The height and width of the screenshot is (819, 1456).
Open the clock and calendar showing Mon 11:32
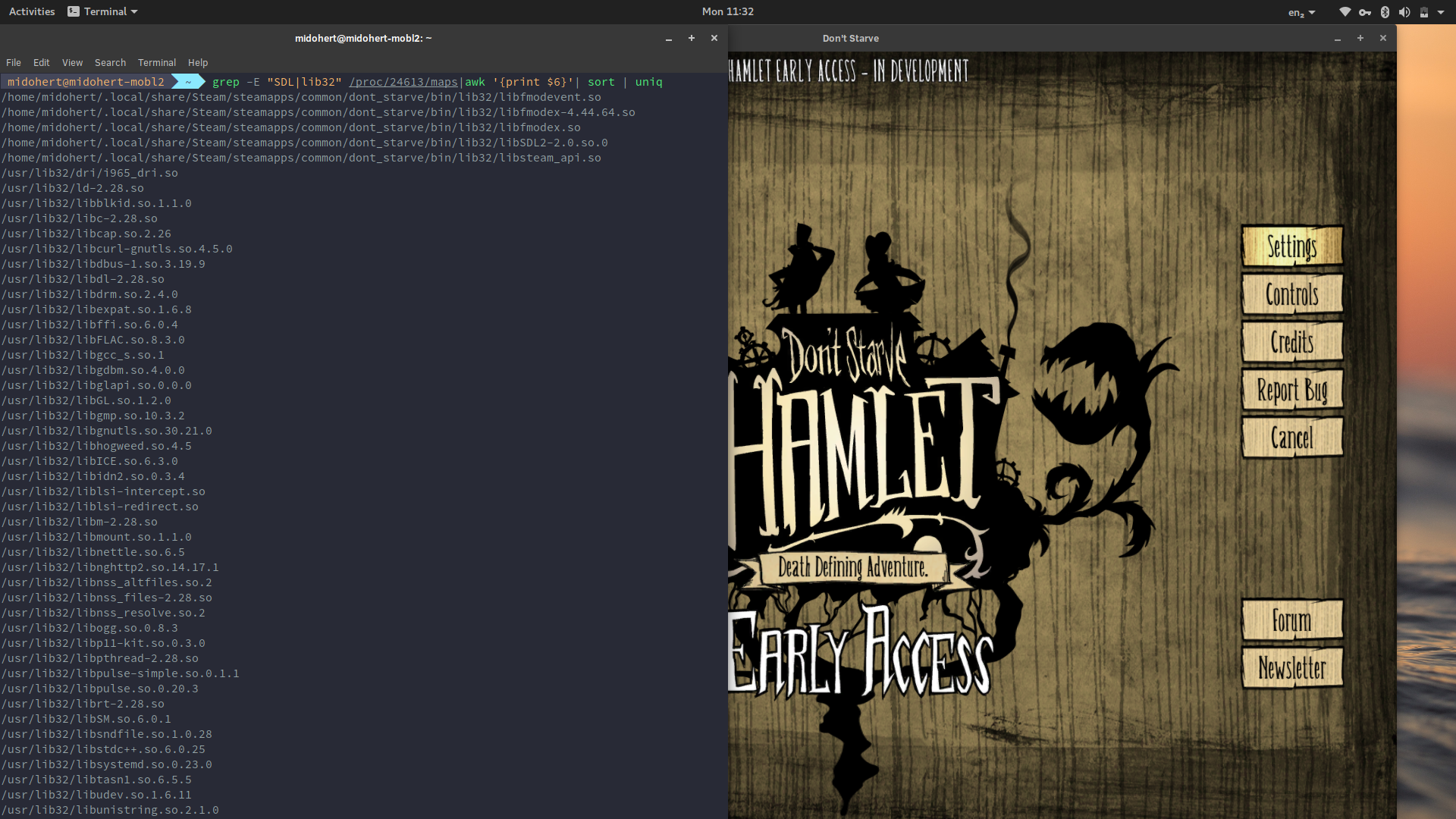[727, 11]
